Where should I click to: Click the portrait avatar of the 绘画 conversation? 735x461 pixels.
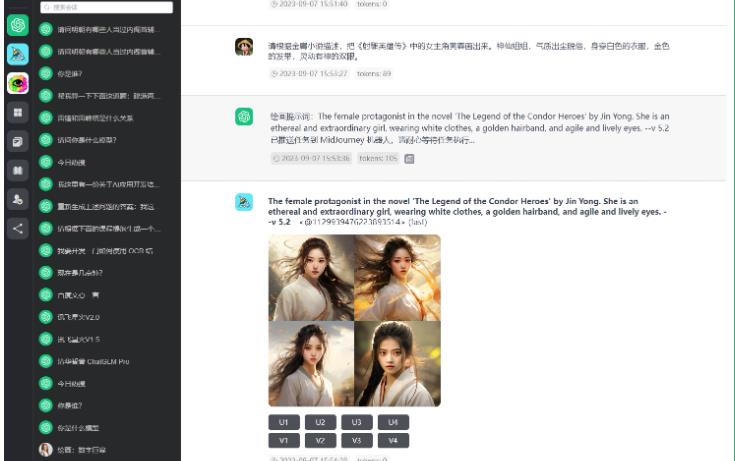[45, 450]
